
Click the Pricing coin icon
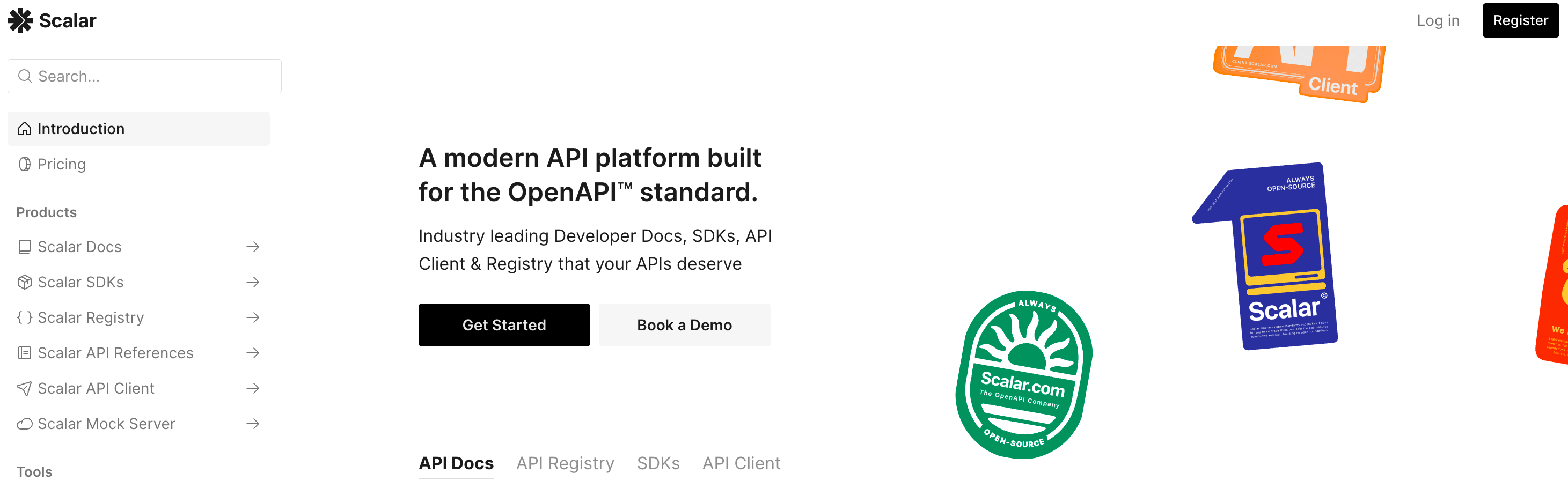[24, 164]
